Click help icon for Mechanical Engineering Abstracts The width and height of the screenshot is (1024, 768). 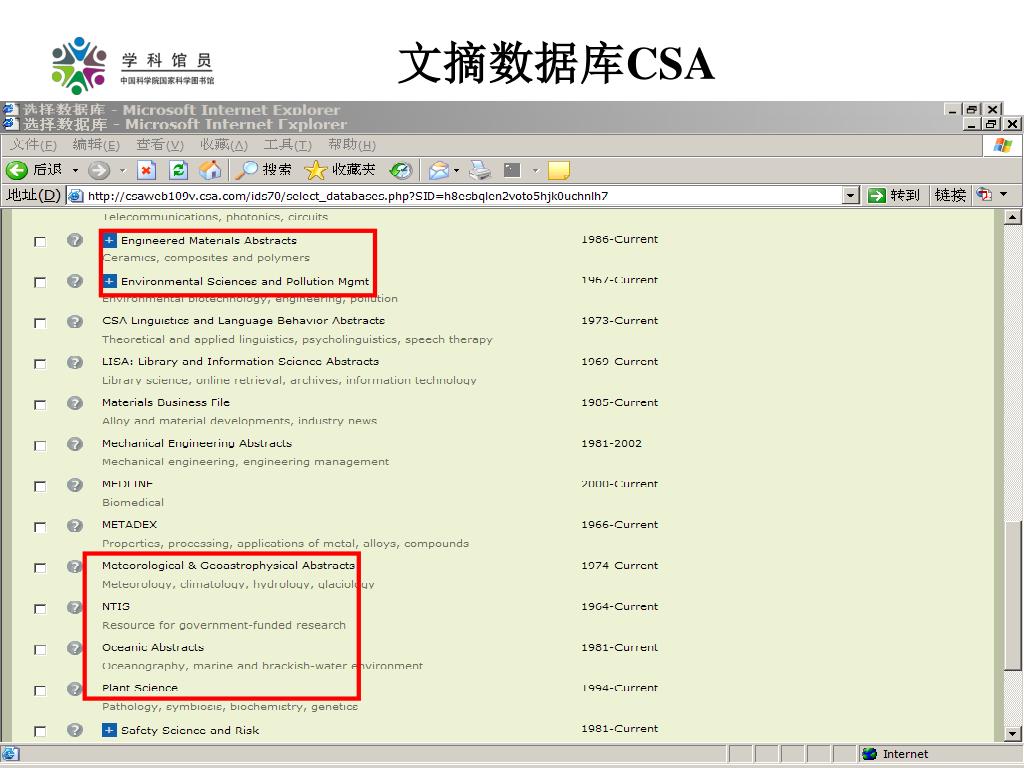tap(75, 444)
